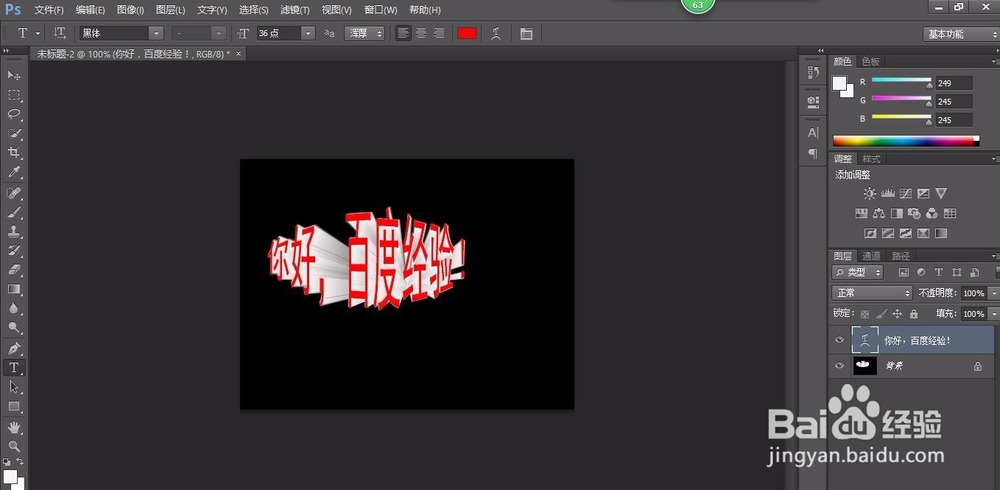This screenshot has height=490, width=1000.
Task: Filter layers by type layers
Action: click(x=939, y=272)
